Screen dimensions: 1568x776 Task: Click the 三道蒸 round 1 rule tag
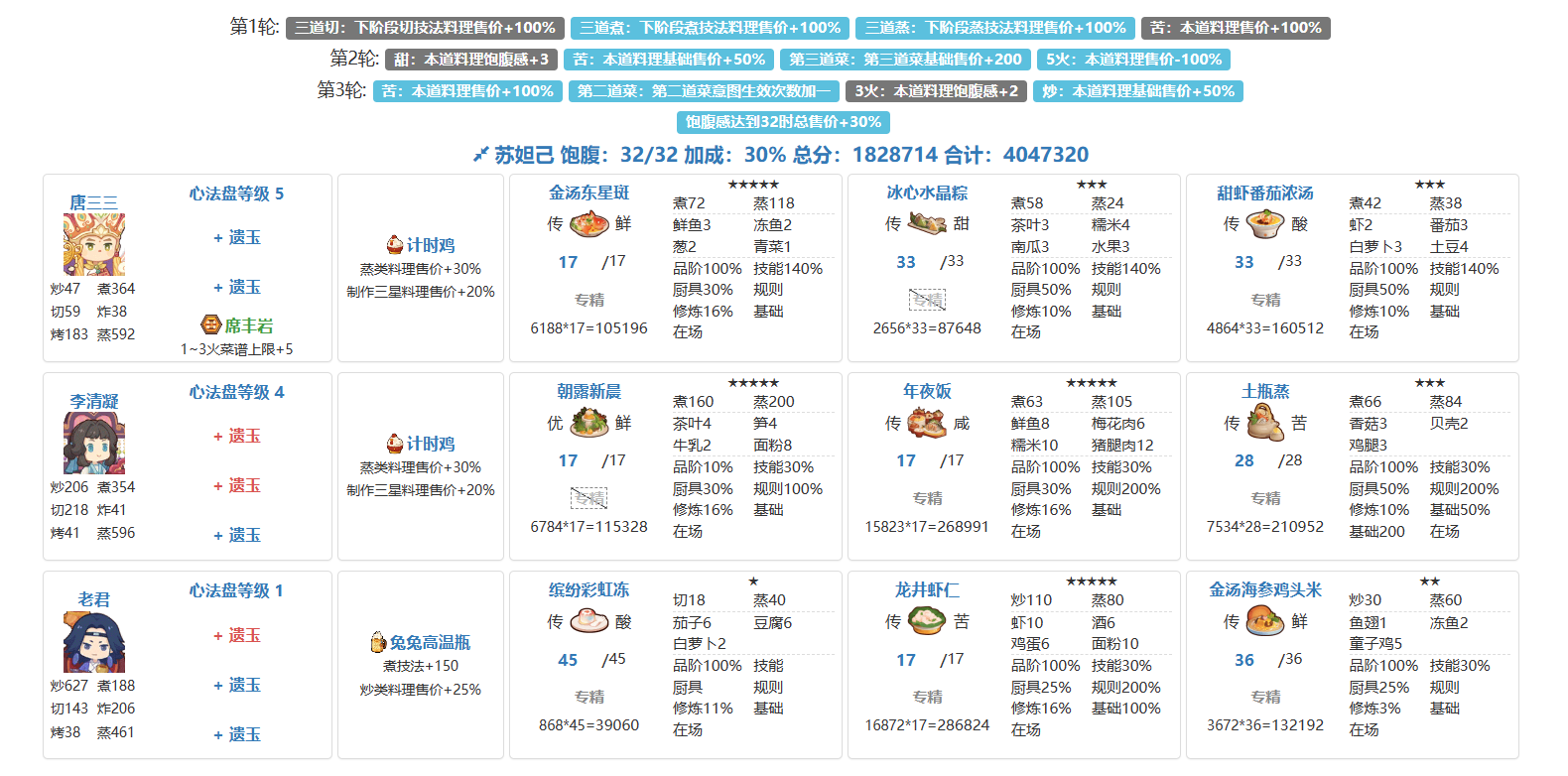point(995,28)
